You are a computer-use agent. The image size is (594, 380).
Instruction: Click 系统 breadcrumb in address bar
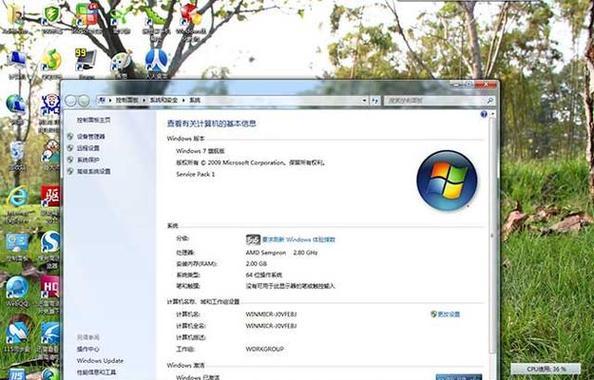tap(195, 100)
